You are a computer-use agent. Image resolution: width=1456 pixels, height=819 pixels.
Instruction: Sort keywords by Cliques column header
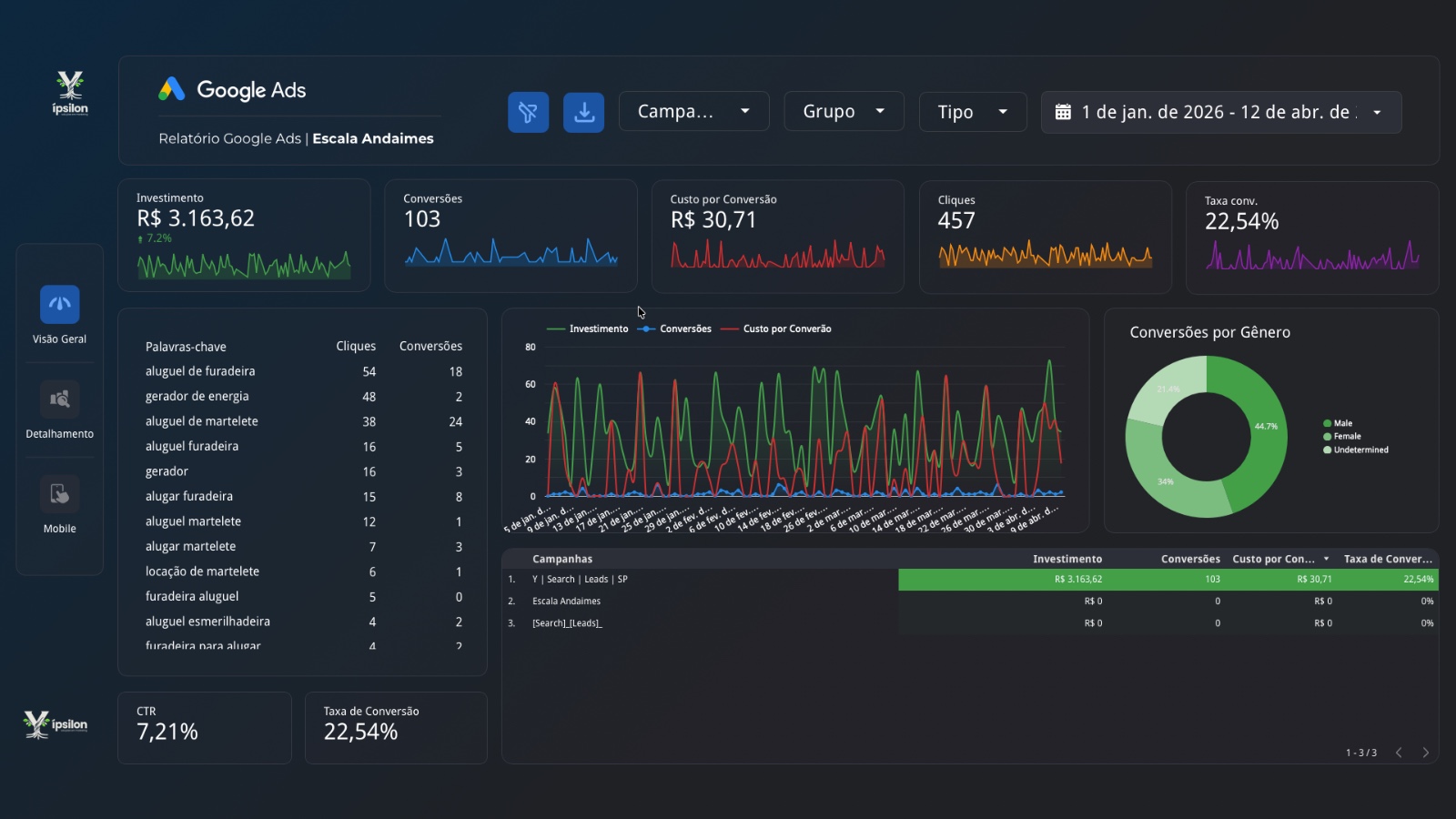click(x=355, y=346)
